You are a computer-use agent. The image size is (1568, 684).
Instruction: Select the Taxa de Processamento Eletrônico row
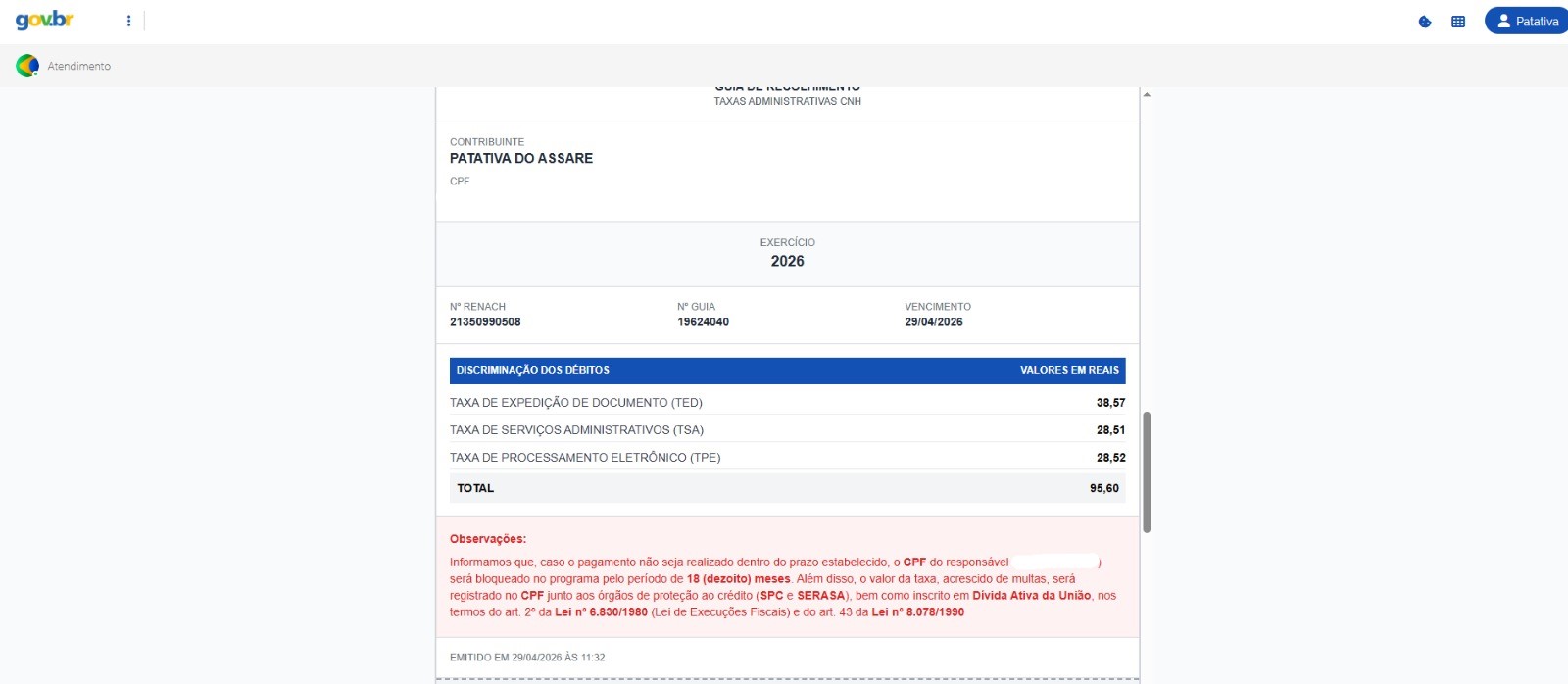pyautogui.click(x=585, y=458)
